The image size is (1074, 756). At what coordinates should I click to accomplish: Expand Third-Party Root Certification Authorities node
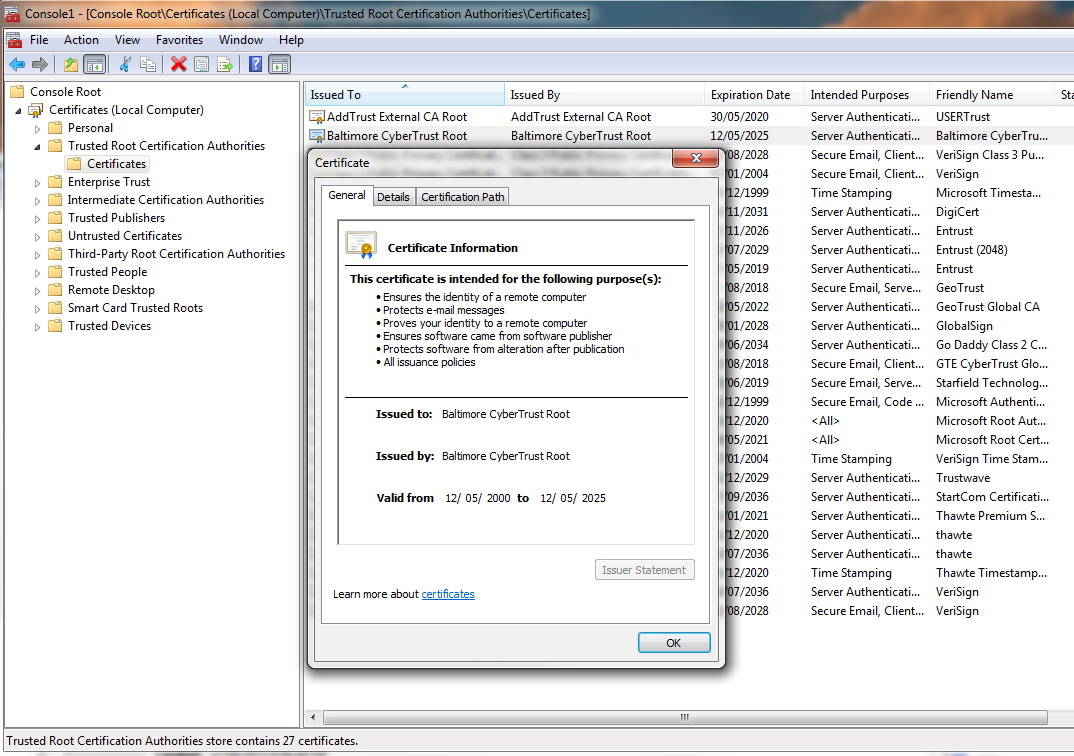pyautogui.click(x=38, y=255)
